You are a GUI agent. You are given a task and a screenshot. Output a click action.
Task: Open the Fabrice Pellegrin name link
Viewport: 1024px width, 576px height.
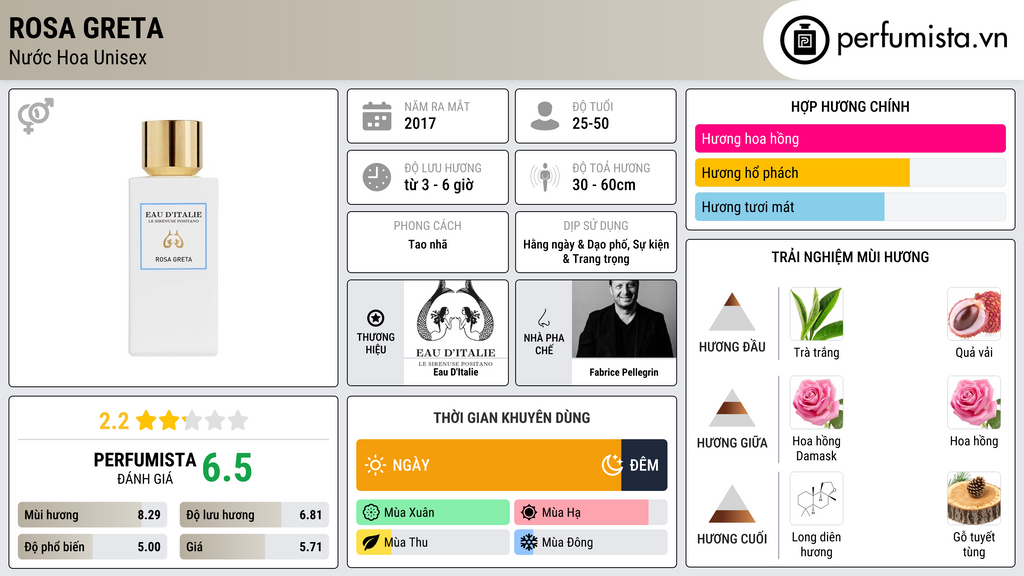click(624, 372)
